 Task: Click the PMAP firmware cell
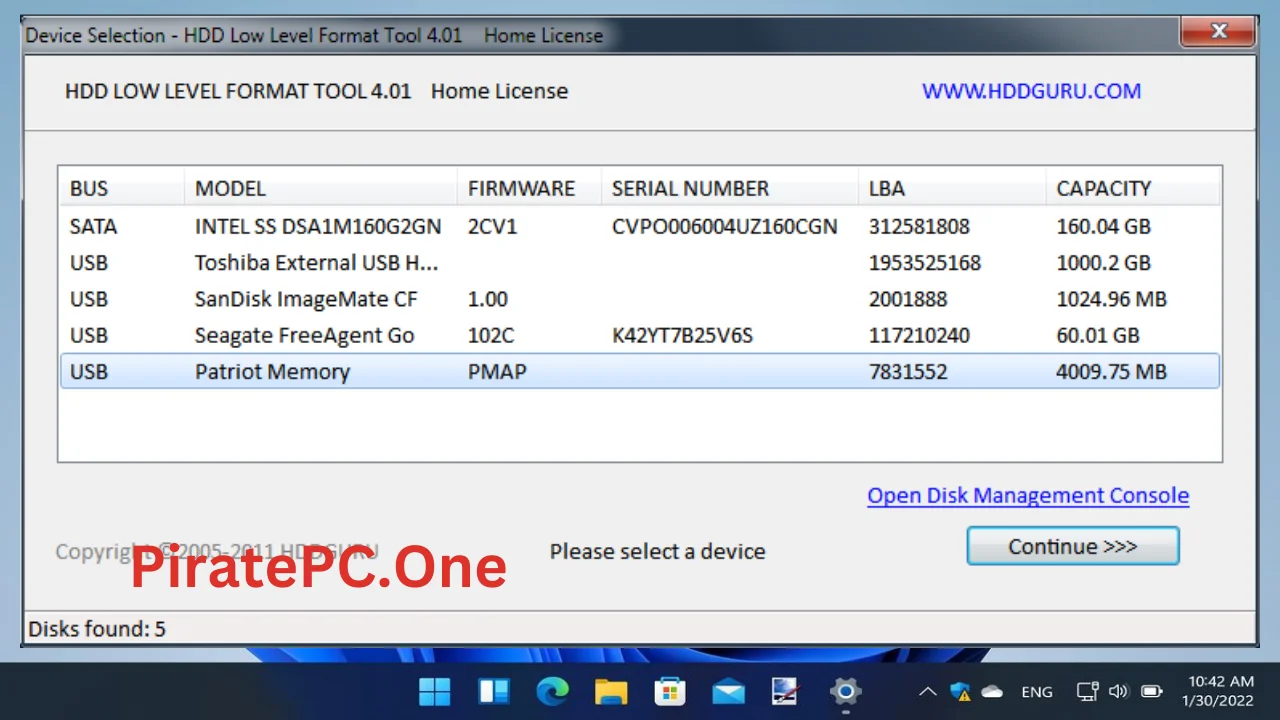497,372
